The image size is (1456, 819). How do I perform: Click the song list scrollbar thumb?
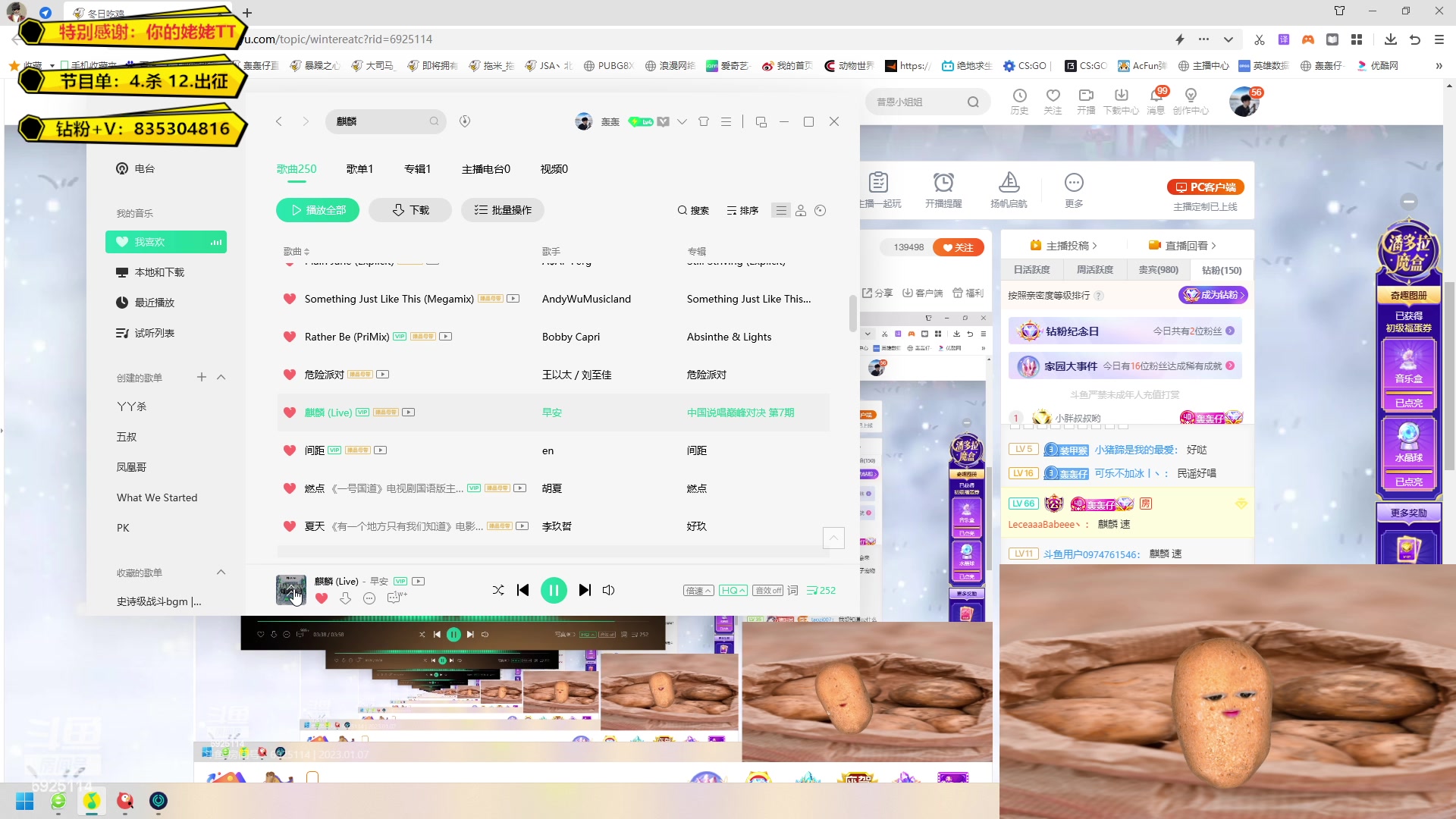tap(853, 313)
